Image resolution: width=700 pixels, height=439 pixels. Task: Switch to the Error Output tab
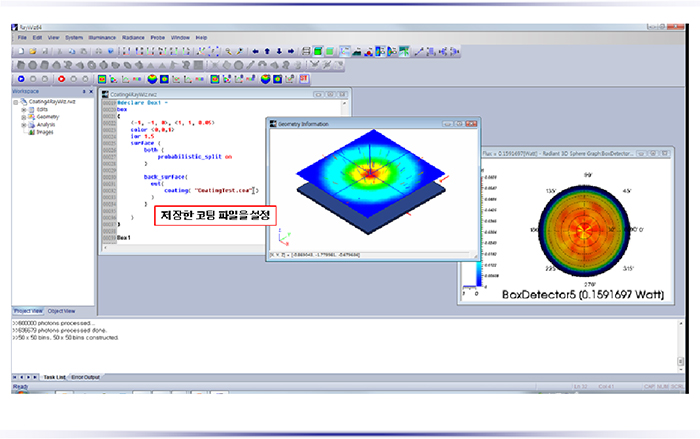(x=85, y=376)
